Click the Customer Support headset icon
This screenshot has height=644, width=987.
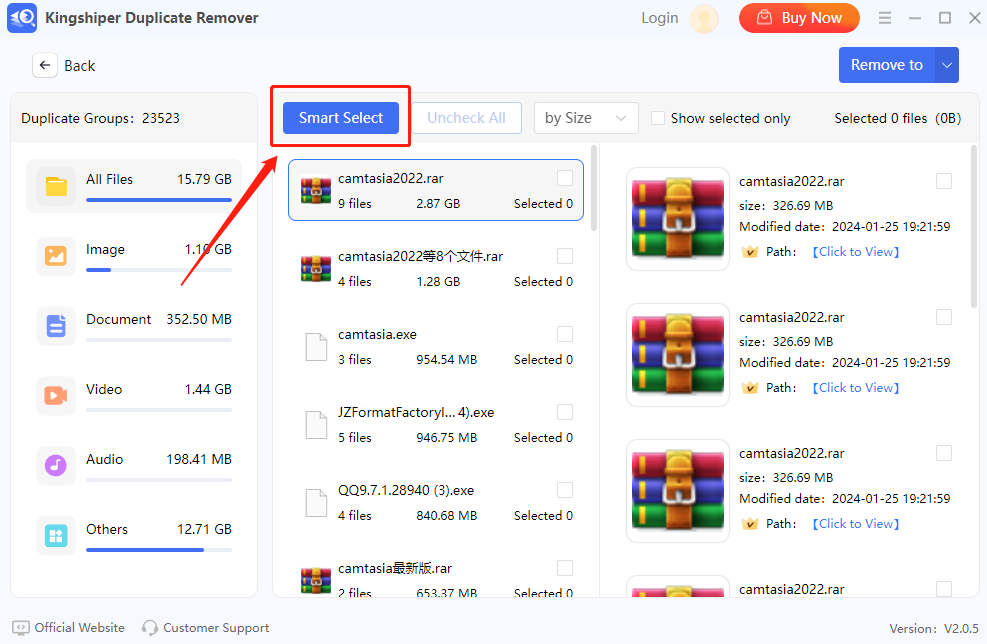(150, 628)
